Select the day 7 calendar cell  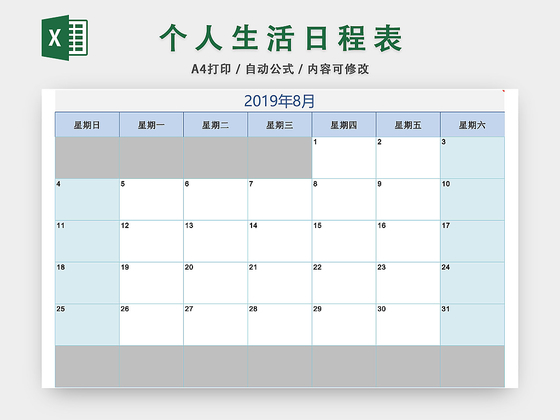(280, 200)
